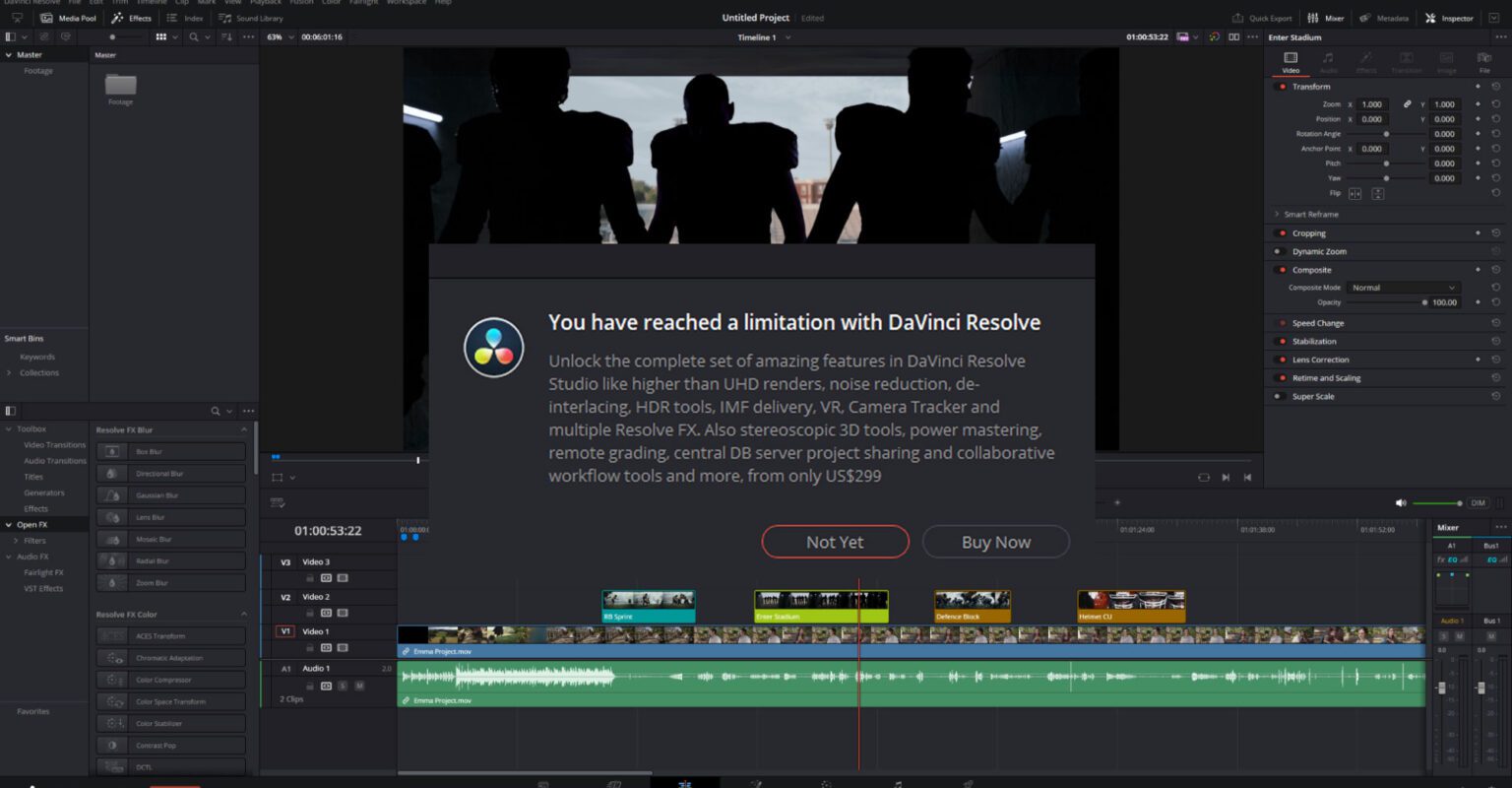Click the Inspector tools icon

point(1430,18)
